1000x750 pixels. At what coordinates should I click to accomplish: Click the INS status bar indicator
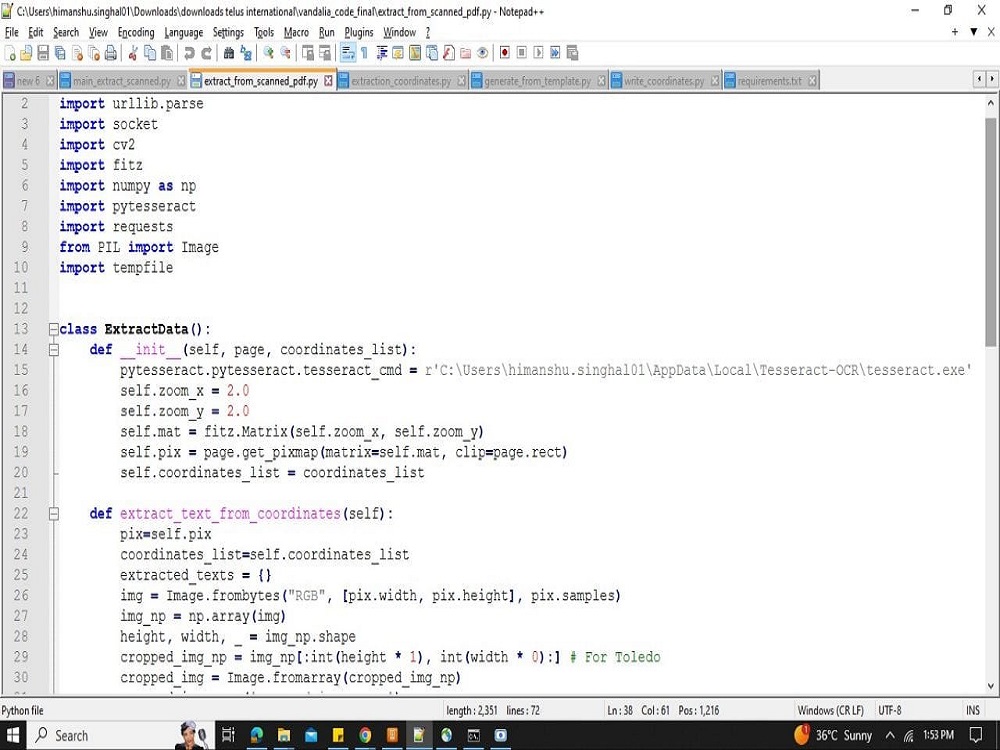point(973,710)
